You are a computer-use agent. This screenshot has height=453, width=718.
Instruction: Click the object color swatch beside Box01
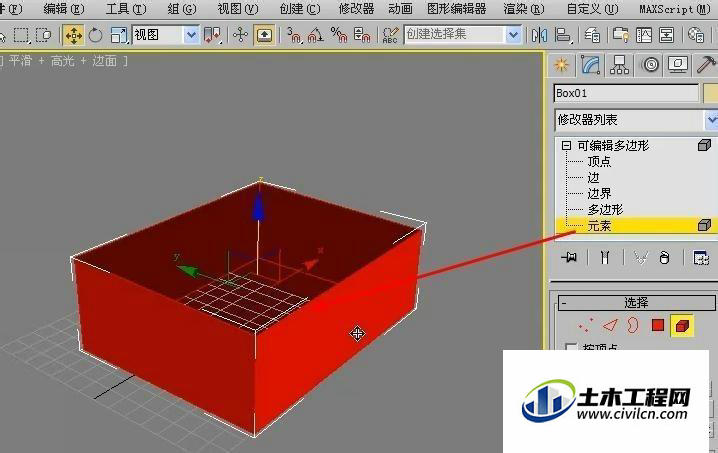pos(711,93)
